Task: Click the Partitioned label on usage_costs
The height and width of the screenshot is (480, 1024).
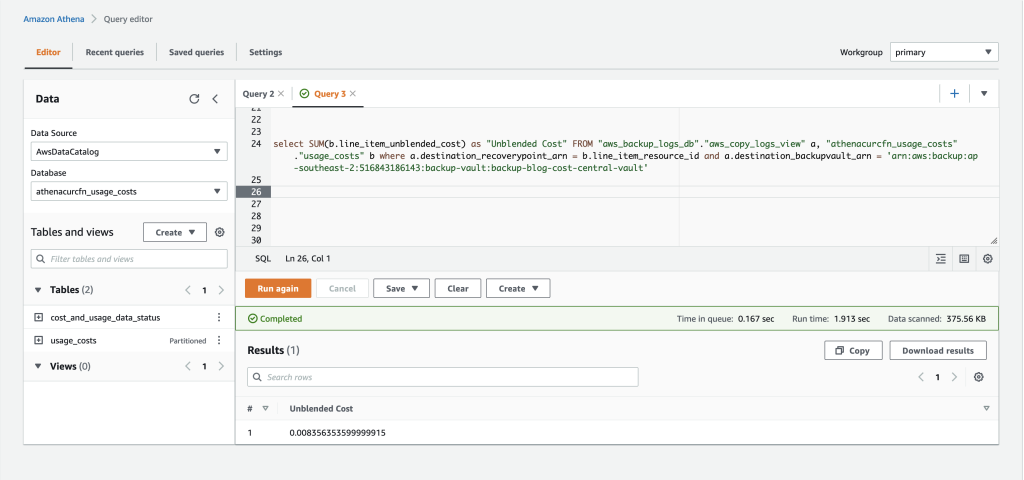Action: tap(188, 341)
